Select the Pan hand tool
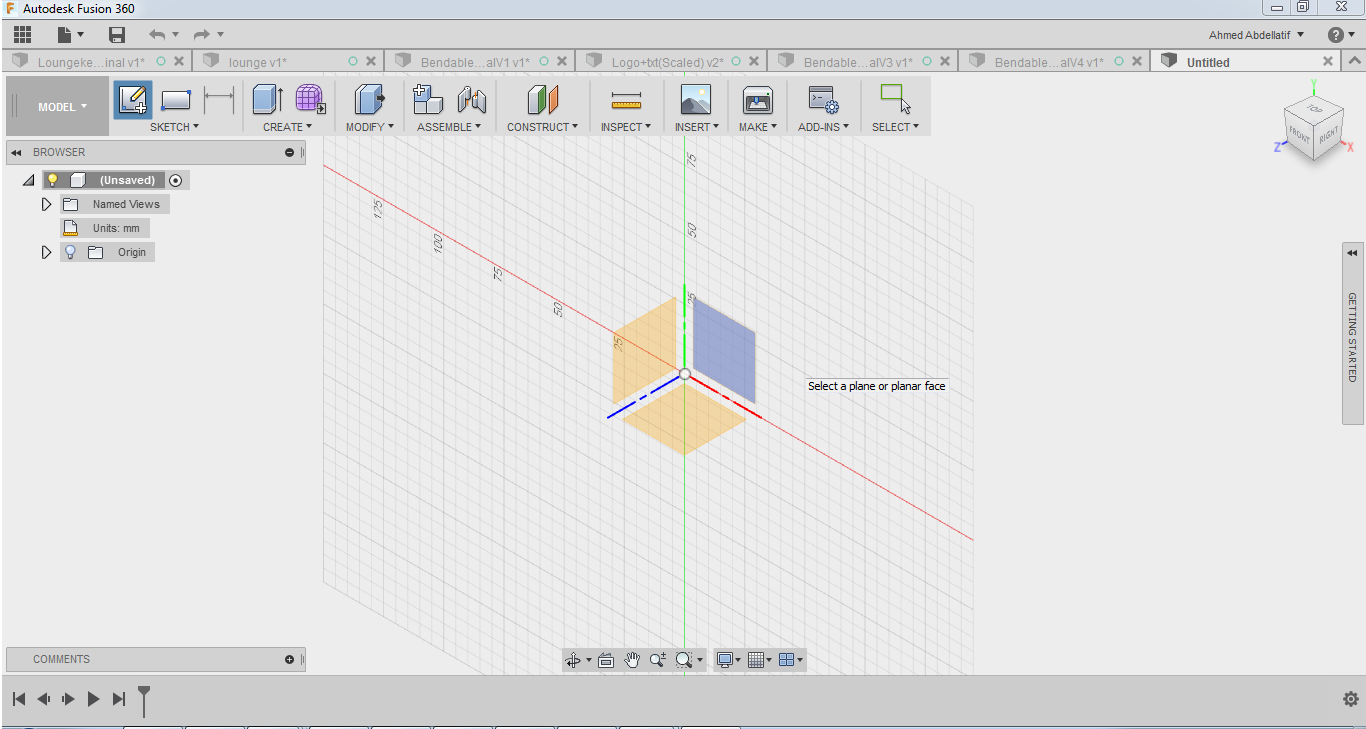This screenshot has height=729, width=1366. [632, 660]
